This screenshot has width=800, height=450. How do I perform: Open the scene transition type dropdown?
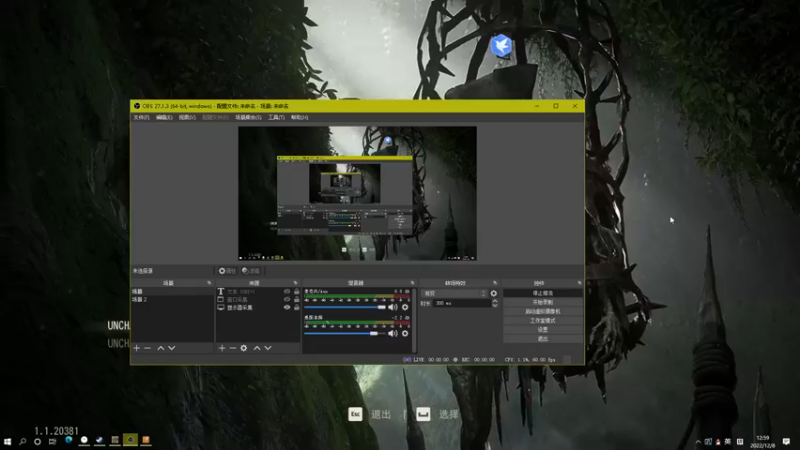pos(454,293)
